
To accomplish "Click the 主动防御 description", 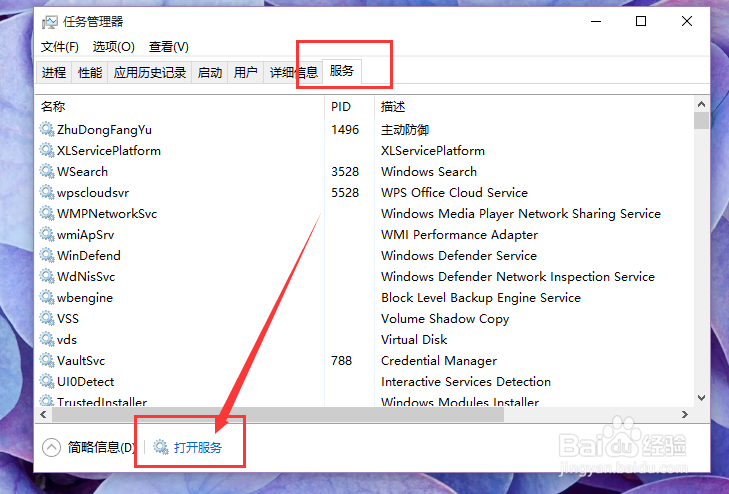I will tap(405, 130).
